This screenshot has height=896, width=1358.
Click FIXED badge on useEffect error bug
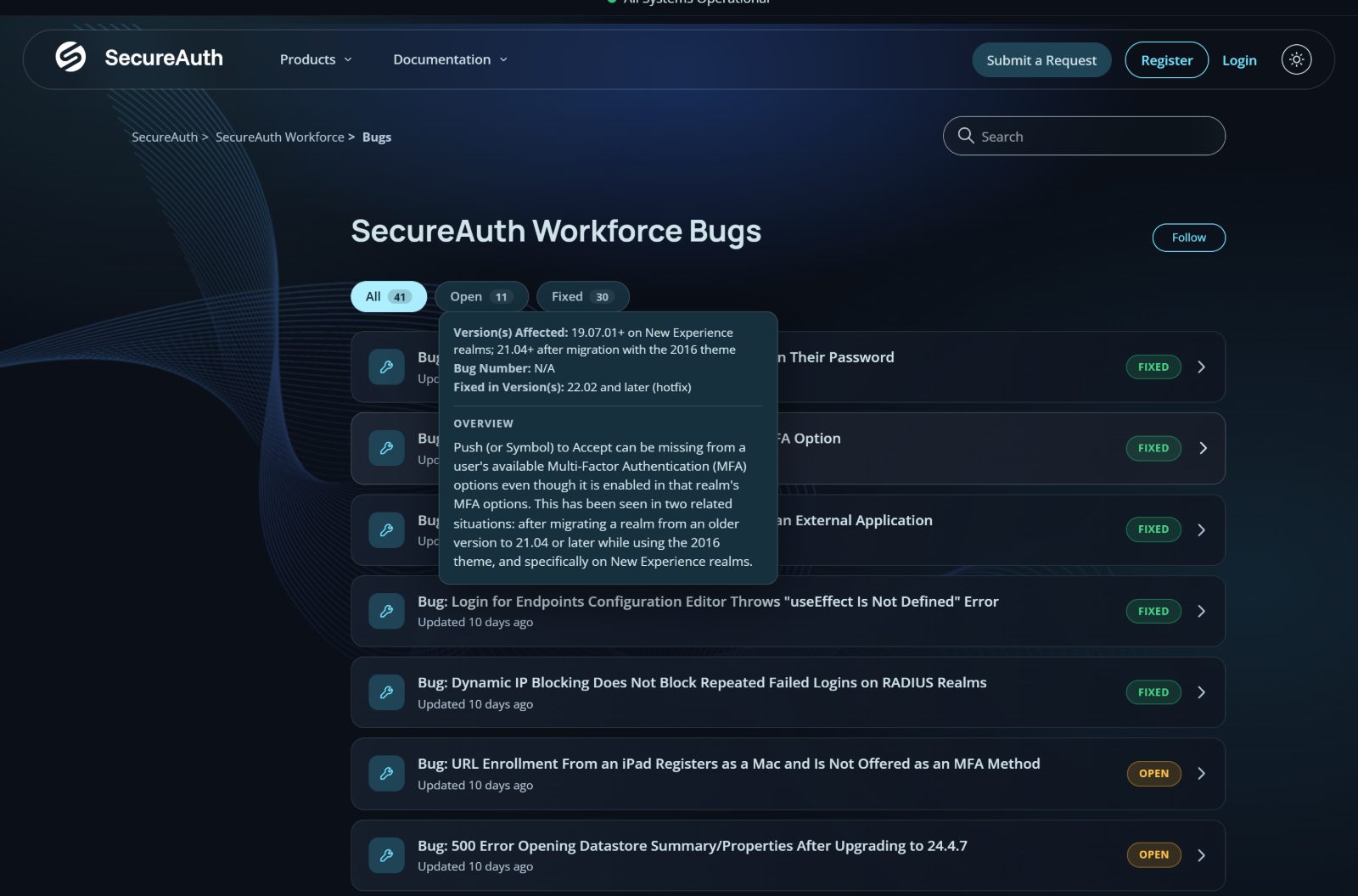coord(1153,611)
